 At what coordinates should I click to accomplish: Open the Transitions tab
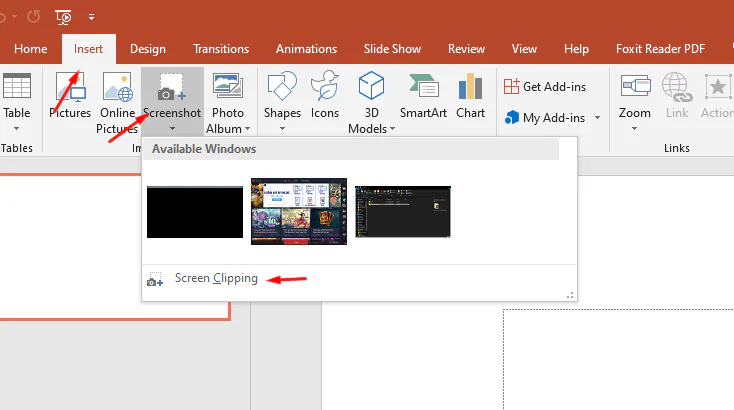point(221,49)
